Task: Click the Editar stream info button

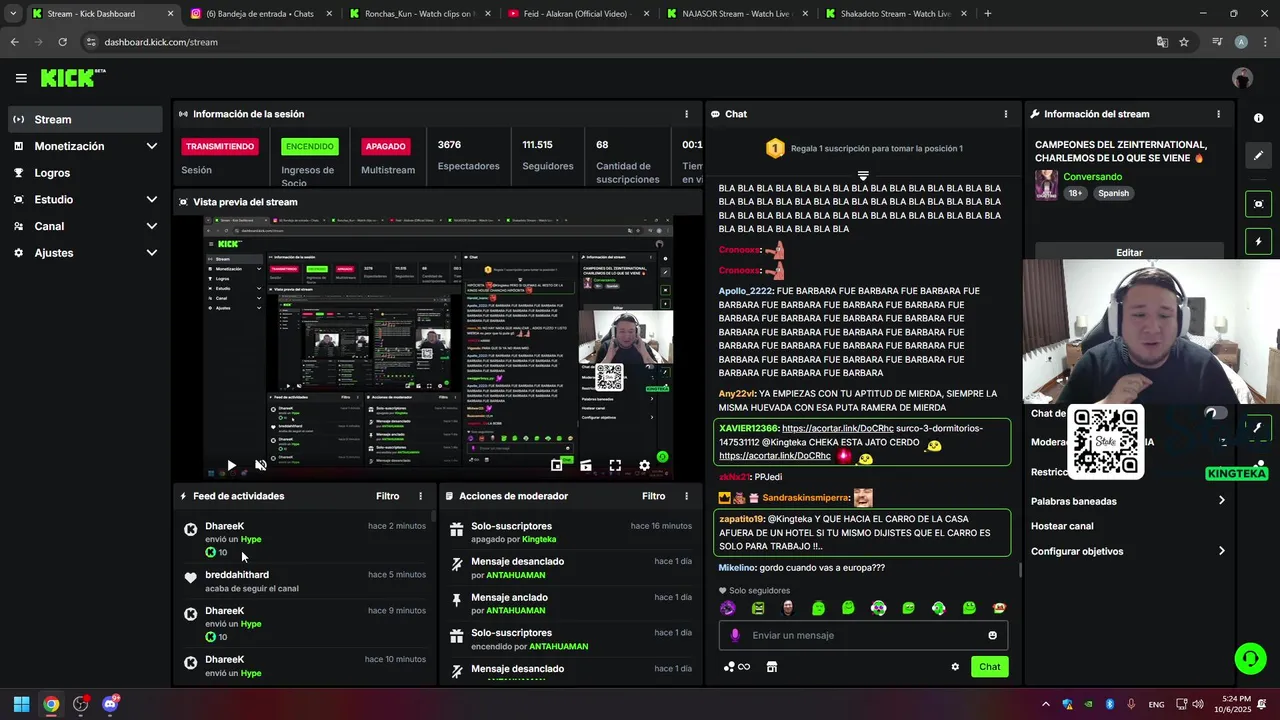Action: click(1129, 253)
